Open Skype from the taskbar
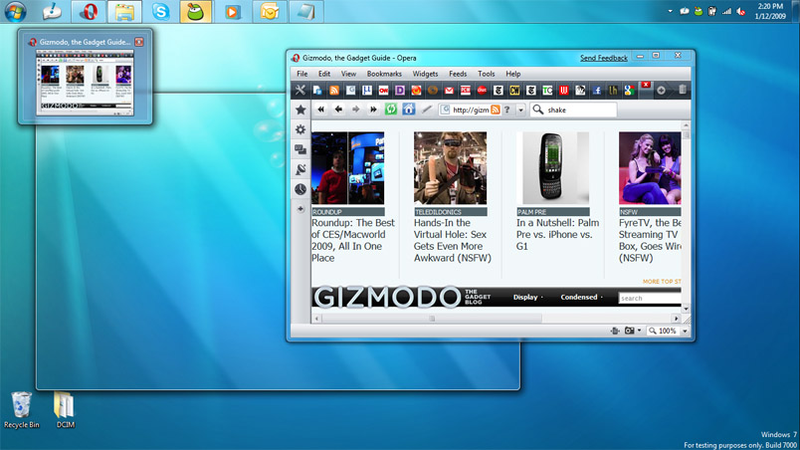Image resolution: width=800 pixels, height=450 pixels. click(x=161, y=11)
